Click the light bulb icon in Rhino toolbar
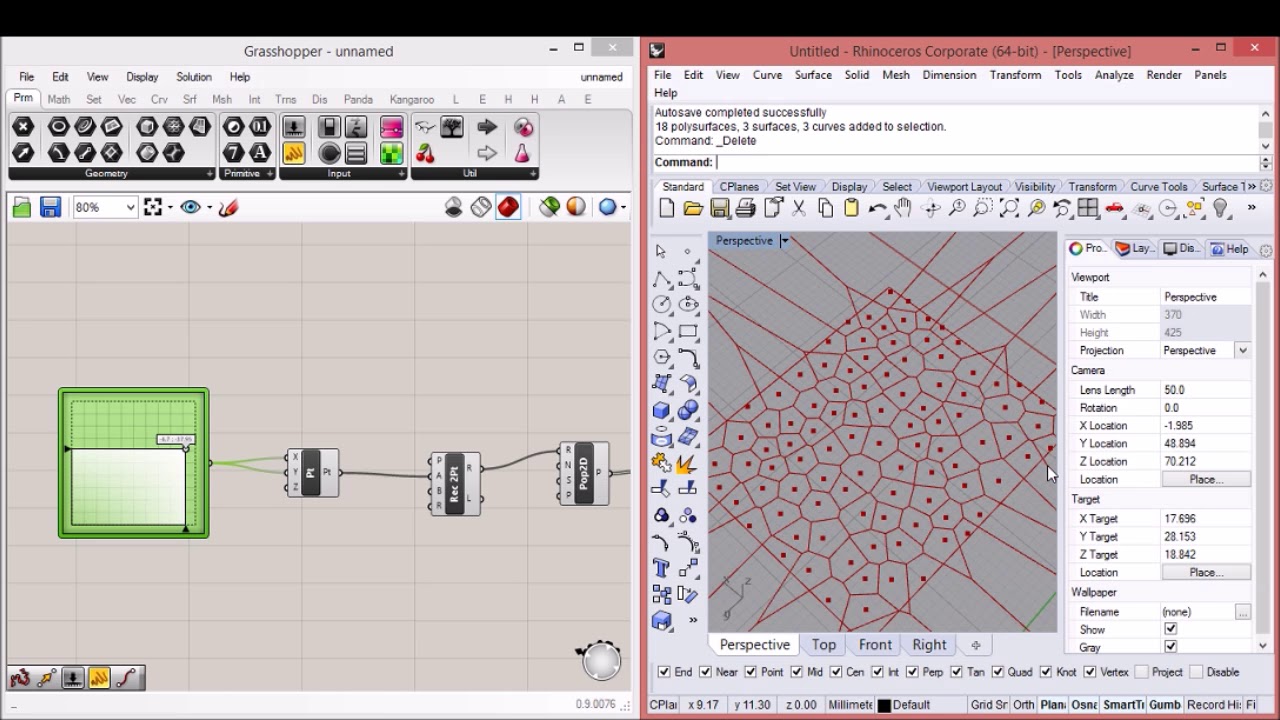1280x720 pixels. coord(1219,208)
